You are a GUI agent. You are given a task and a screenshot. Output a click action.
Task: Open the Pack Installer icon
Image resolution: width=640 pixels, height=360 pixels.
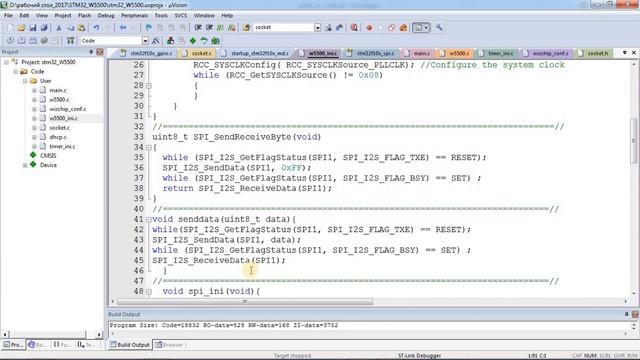pyautogui.click(x=216, y=40)
